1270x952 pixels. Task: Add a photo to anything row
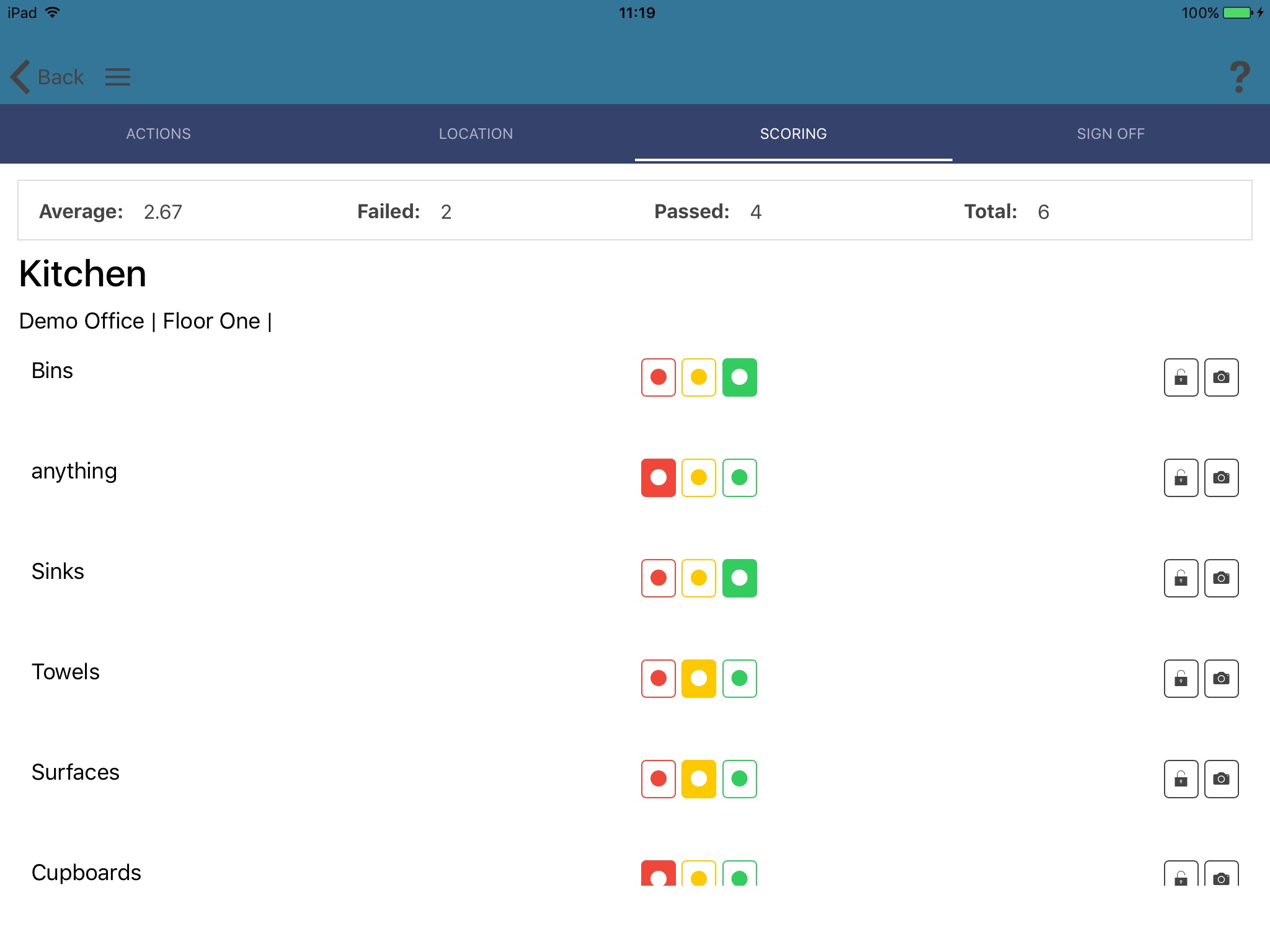click(x=1222, y=478)
